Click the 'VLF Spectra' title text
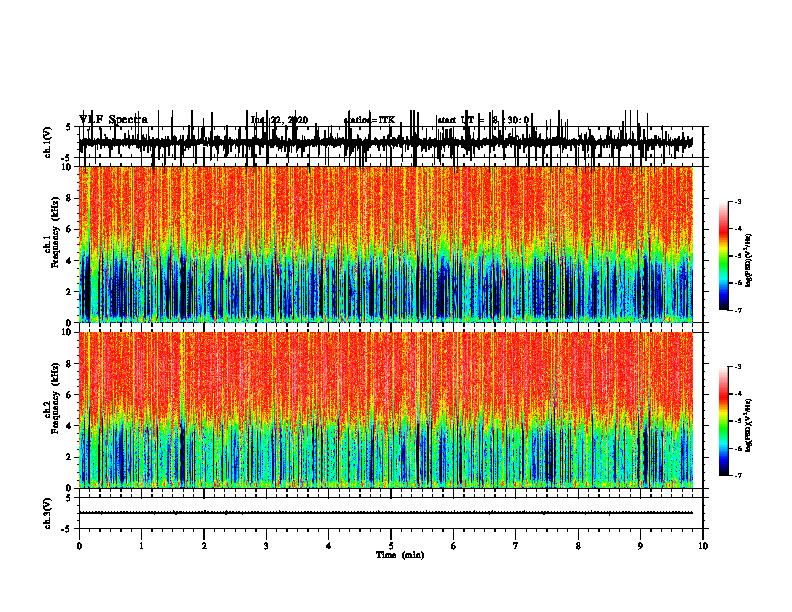Image resolution: width=792 pixels, height=612 pixels. pos(113,120)
